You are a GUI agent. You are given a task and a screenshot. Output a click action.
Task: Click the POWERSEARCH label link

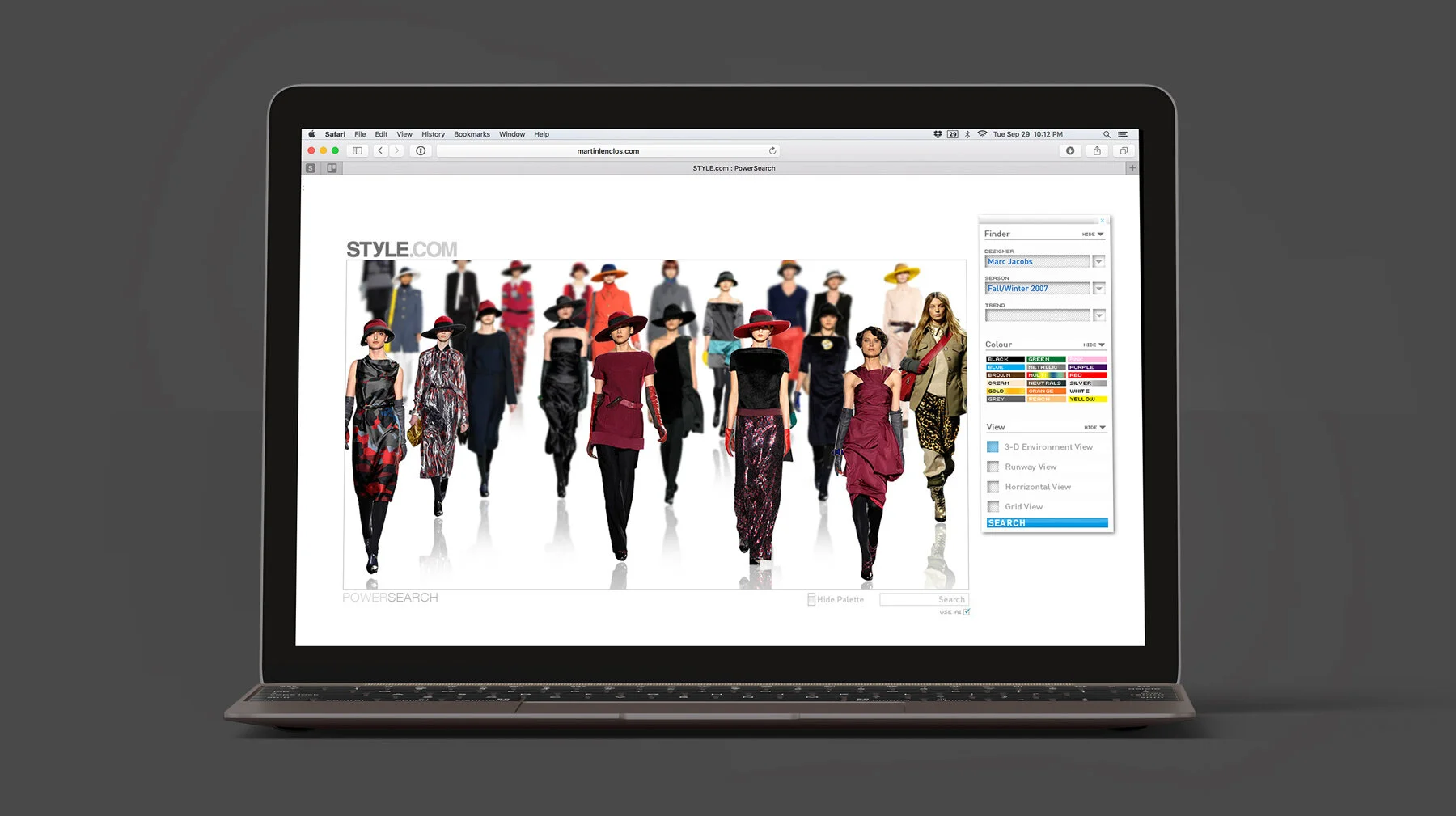pyautogui.click(x=390, y=598)
